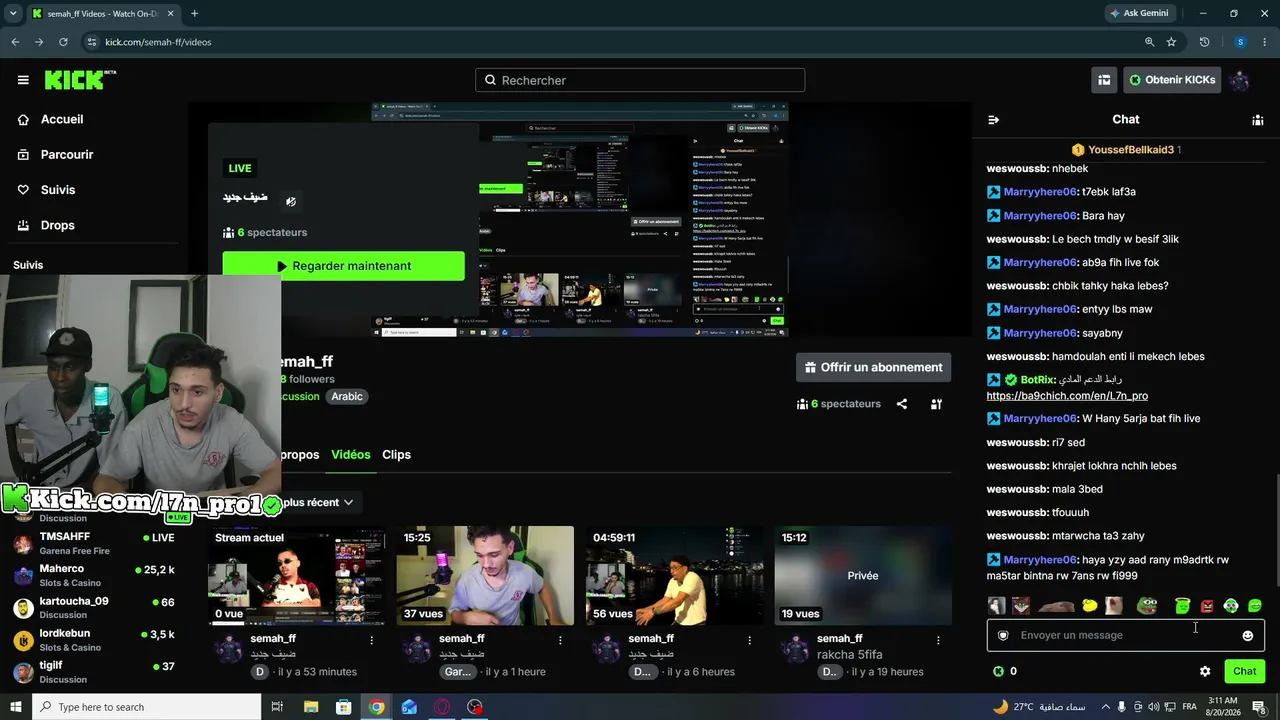Click the KICKs balance coin icon
The width and height of the screenshot is (1280, 720).
[998, 671]
